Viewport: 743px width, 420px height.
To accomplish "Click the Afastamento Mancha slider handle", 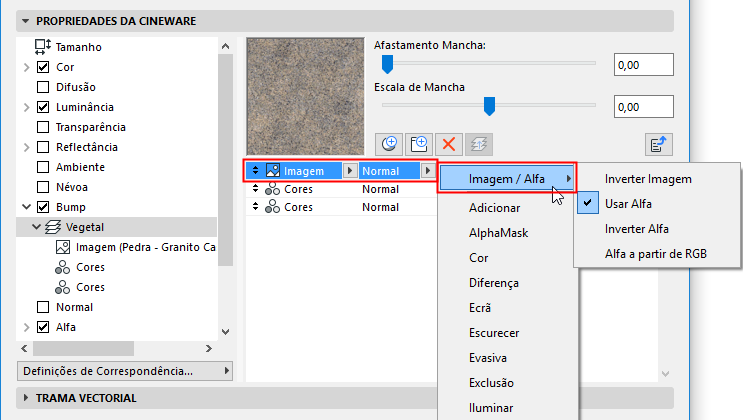I will coord(388,64).
